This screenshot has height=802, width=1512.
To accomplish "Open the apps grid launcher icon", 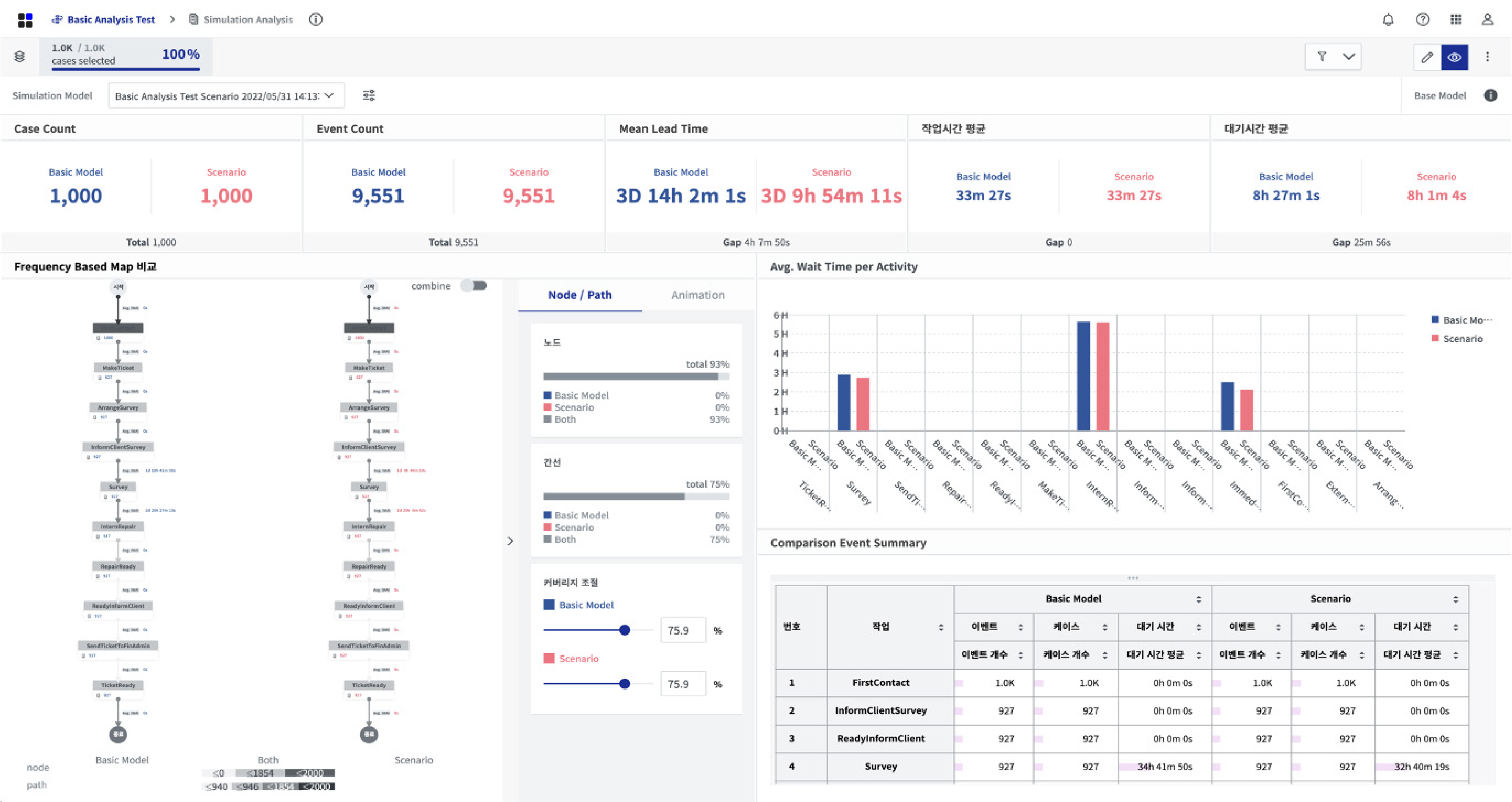I will [x=1456, y=20].
